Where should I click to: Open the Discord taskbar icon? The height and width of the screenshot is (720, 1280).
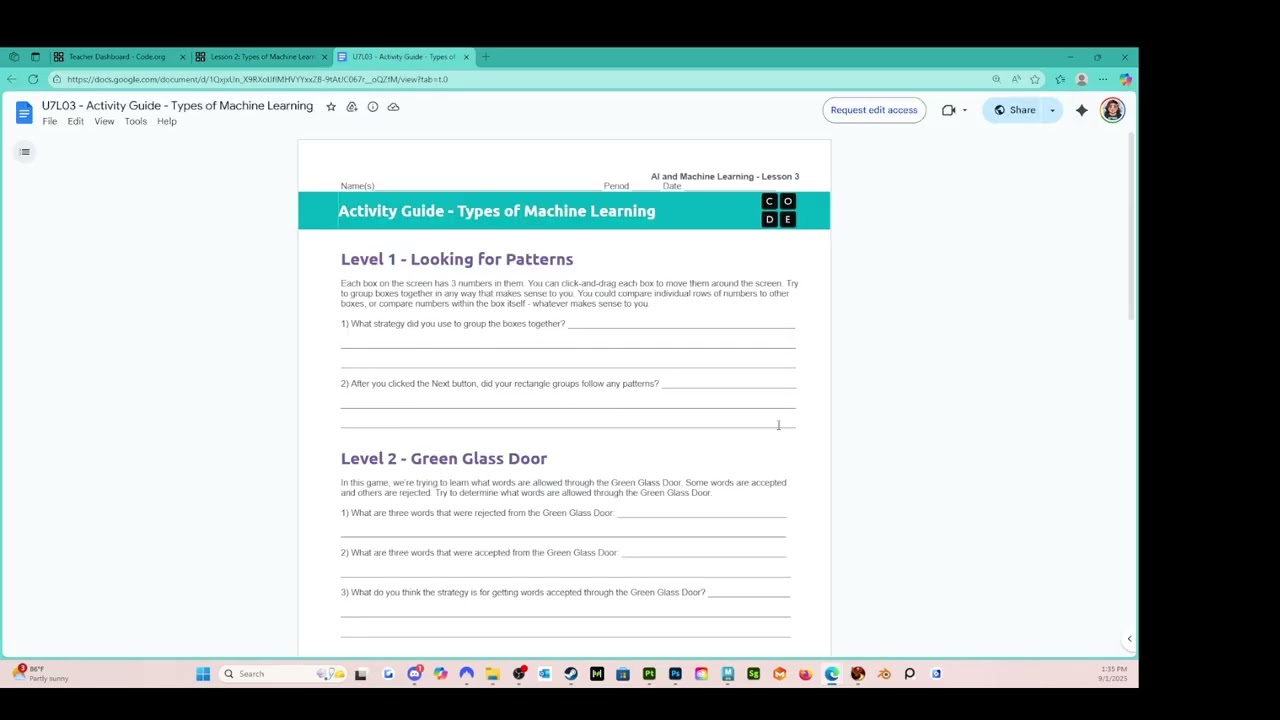coord(414,674)
